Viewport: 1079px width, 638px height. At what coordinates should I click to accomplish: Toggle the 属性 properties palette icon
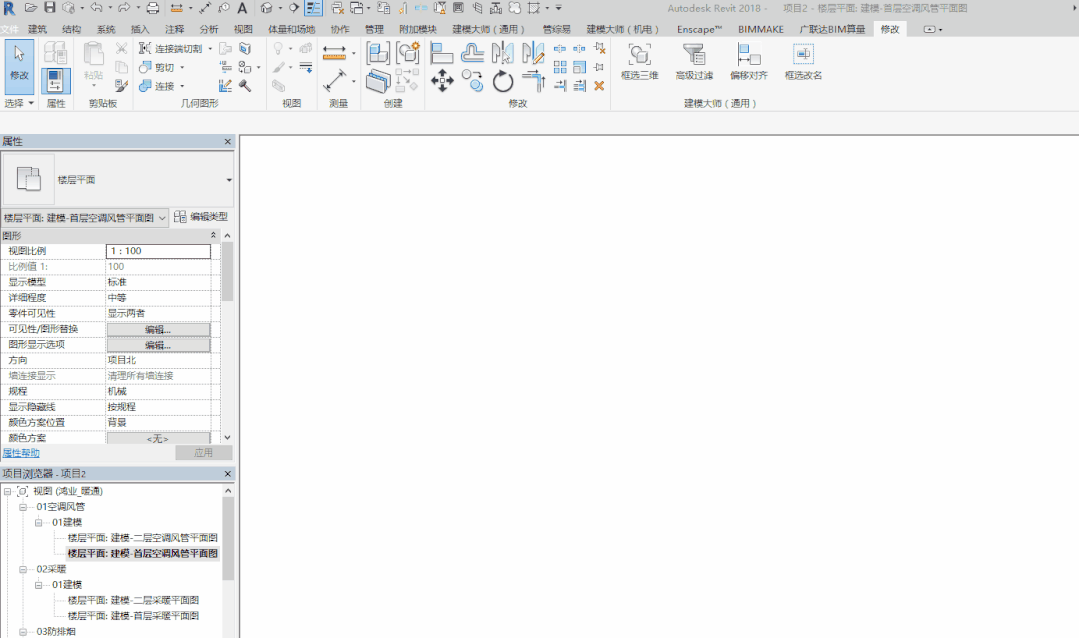click(x=55, y=81)
